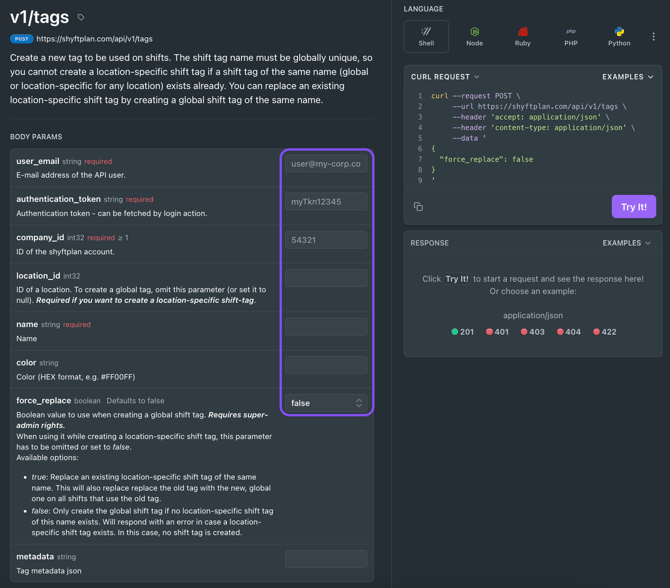The image size is (670, 588).
Task: Click the color HEX input field
Action: [326, 365]
